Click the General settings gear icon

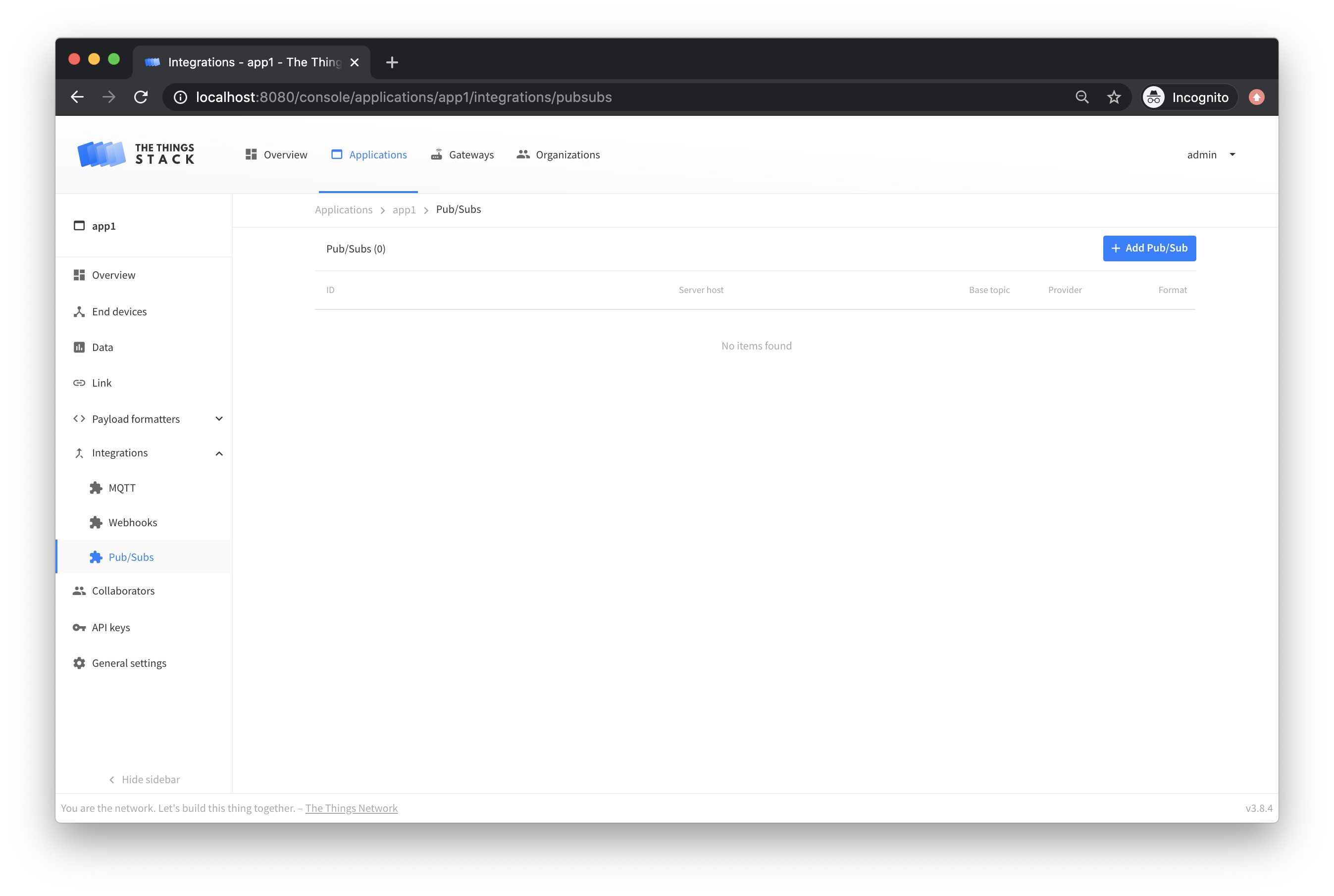78,662
